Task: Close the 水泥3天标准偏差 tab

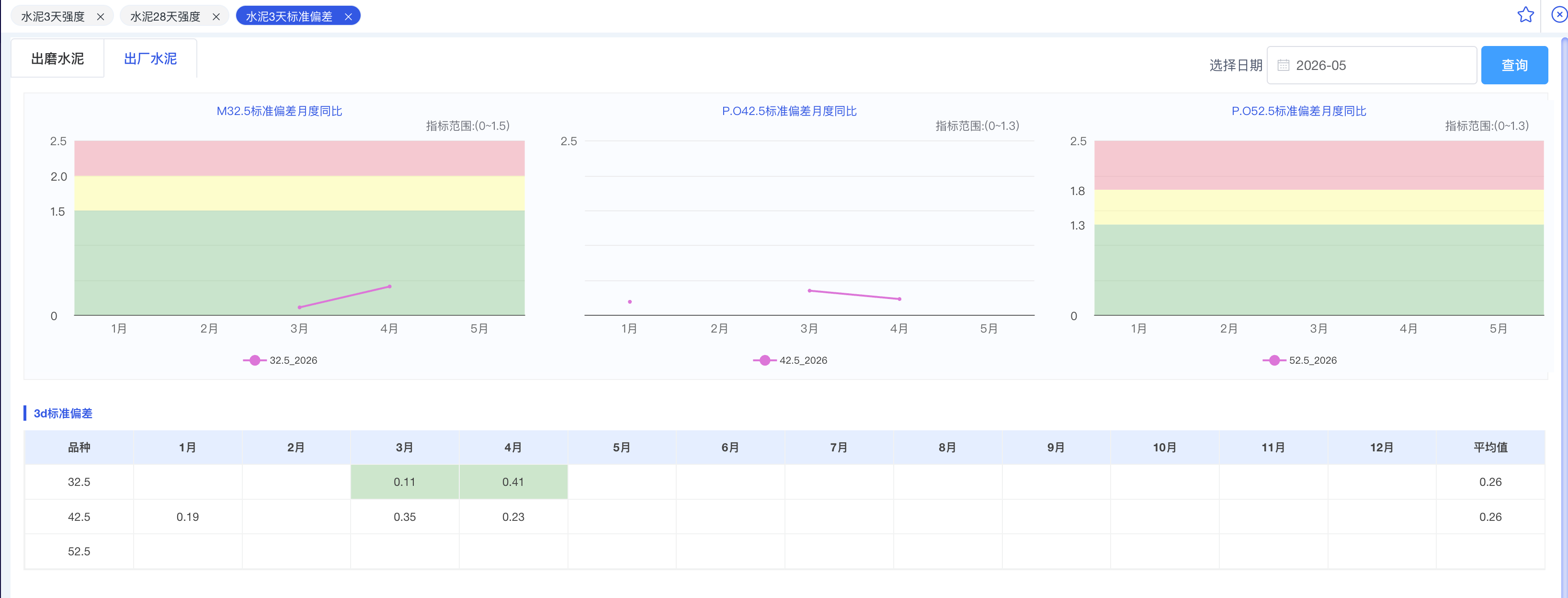Action: click(348, 17)
